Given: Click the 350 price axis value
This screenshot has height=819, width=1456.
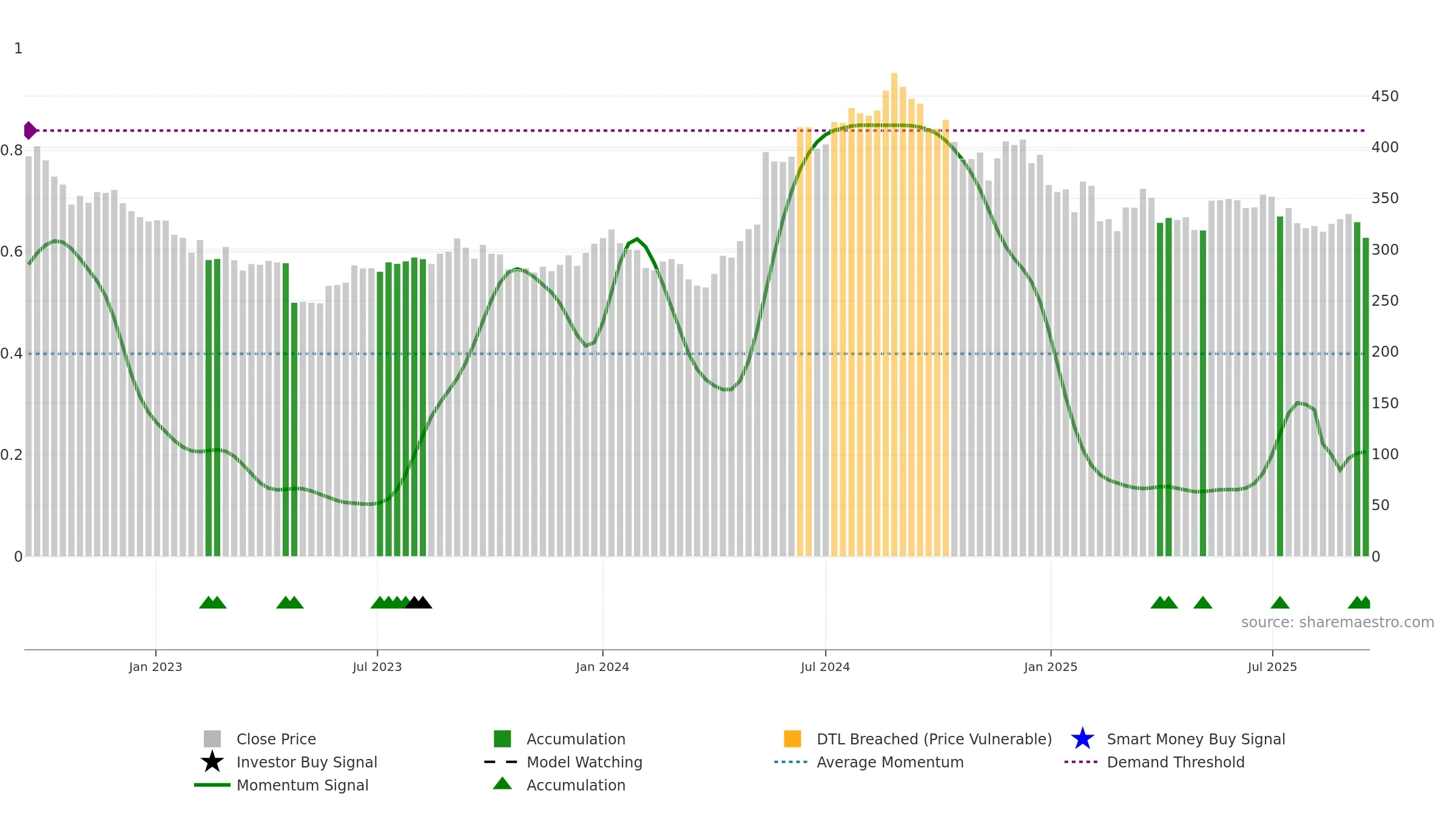Looking at the screenshot, I should [x=1385, y=198].
